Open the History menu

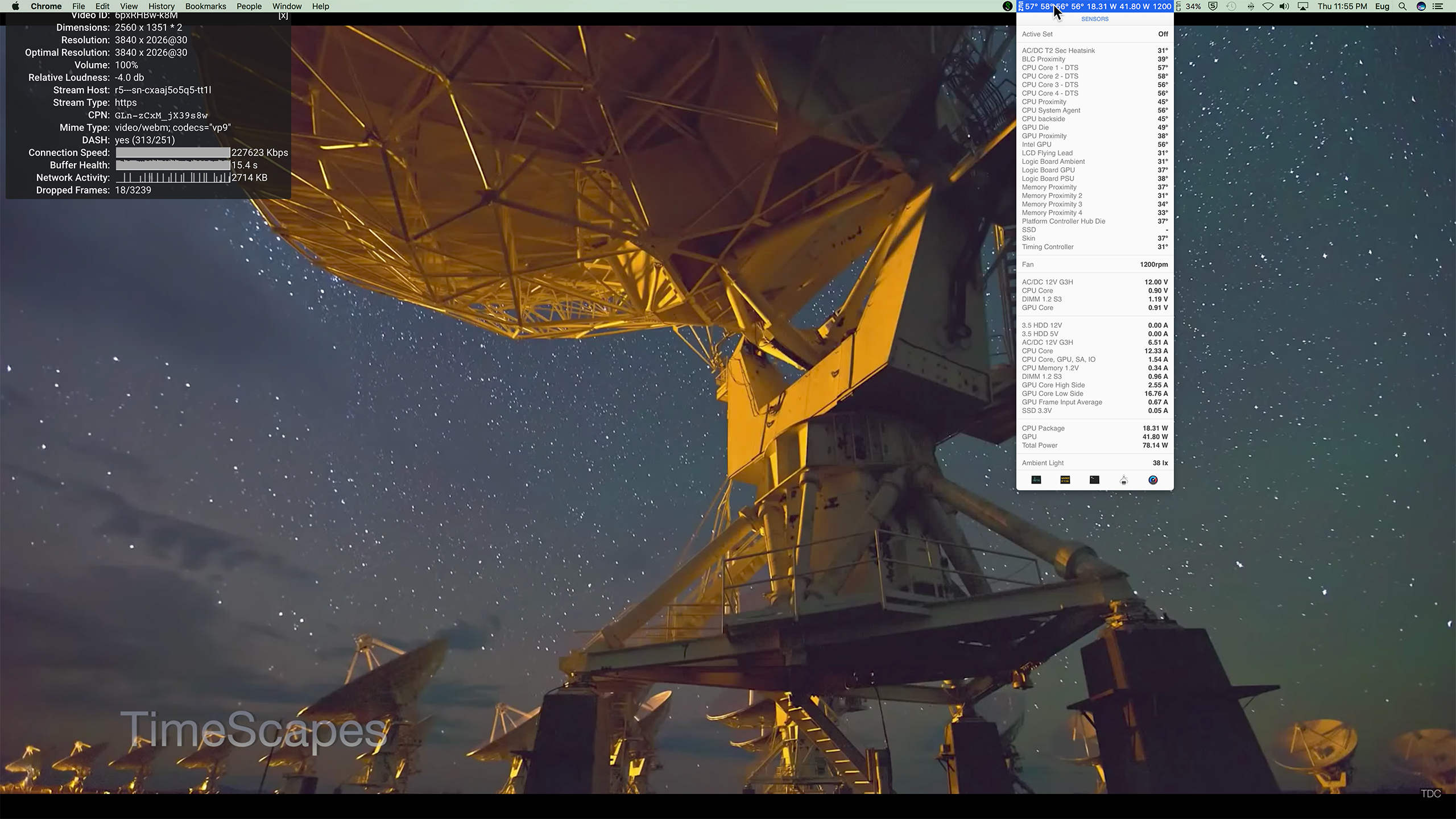[162, 6]
